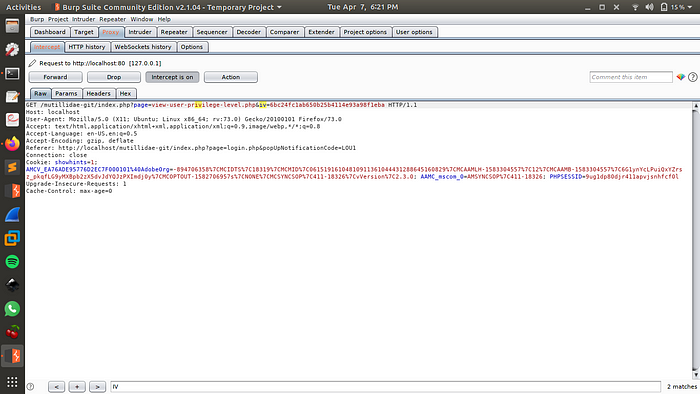Launch VMware from the dock

12,238
